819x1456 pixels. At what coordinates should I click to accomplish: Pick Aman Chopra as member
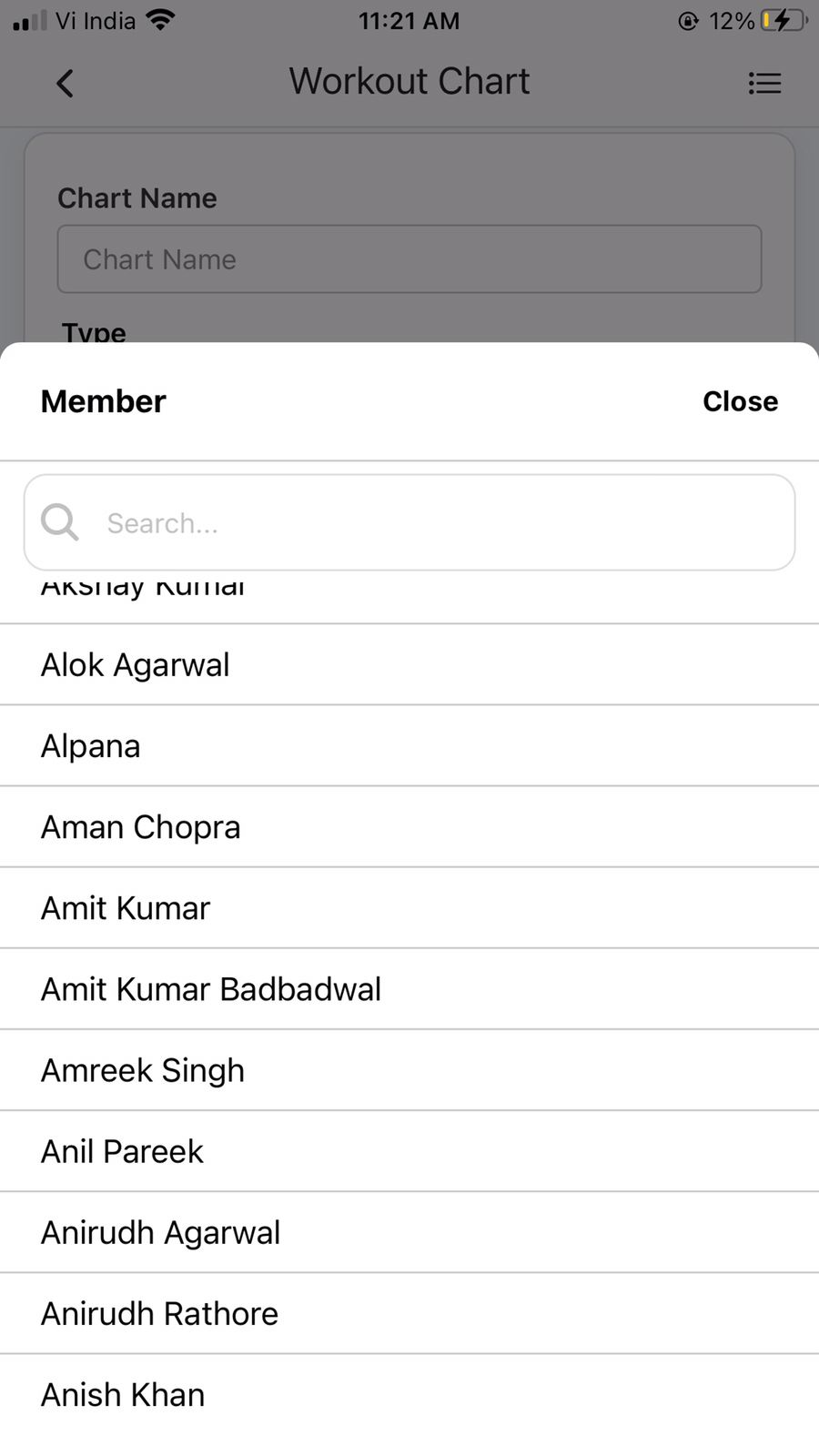pyautogui.click(x=141, y=827)
